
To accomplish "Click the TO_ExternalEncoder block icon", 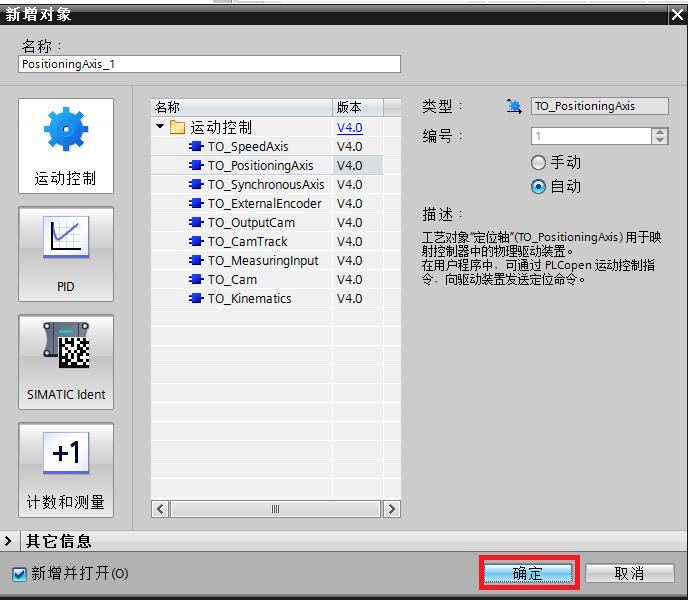I will (x=196, y=203).
